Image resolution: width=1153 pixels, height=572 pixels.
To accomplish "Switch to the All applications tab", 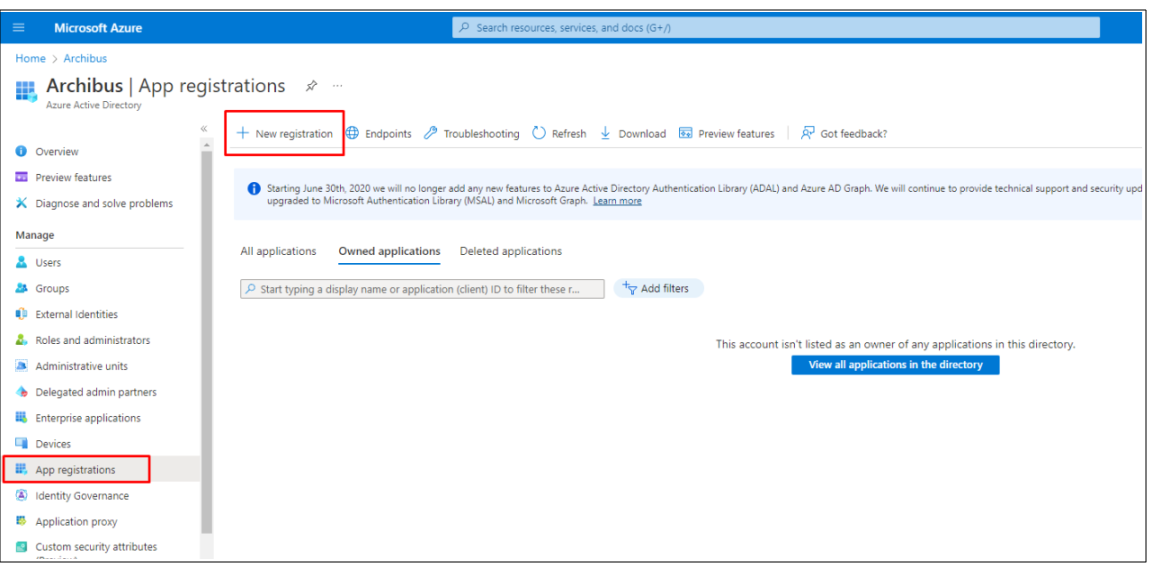I will pyautogui.click(x=278, y=251).
